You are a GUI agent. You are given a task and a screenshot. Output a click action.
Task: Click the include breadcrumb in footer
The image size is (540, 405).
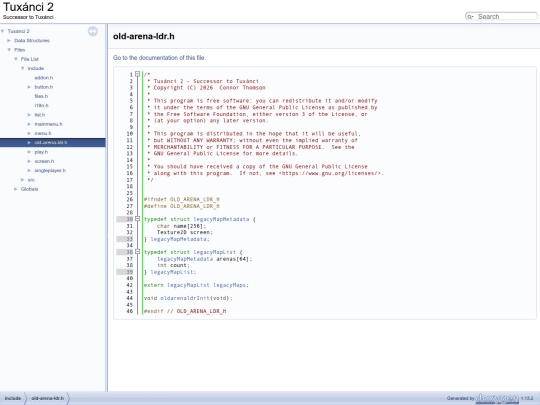point(13,398)
